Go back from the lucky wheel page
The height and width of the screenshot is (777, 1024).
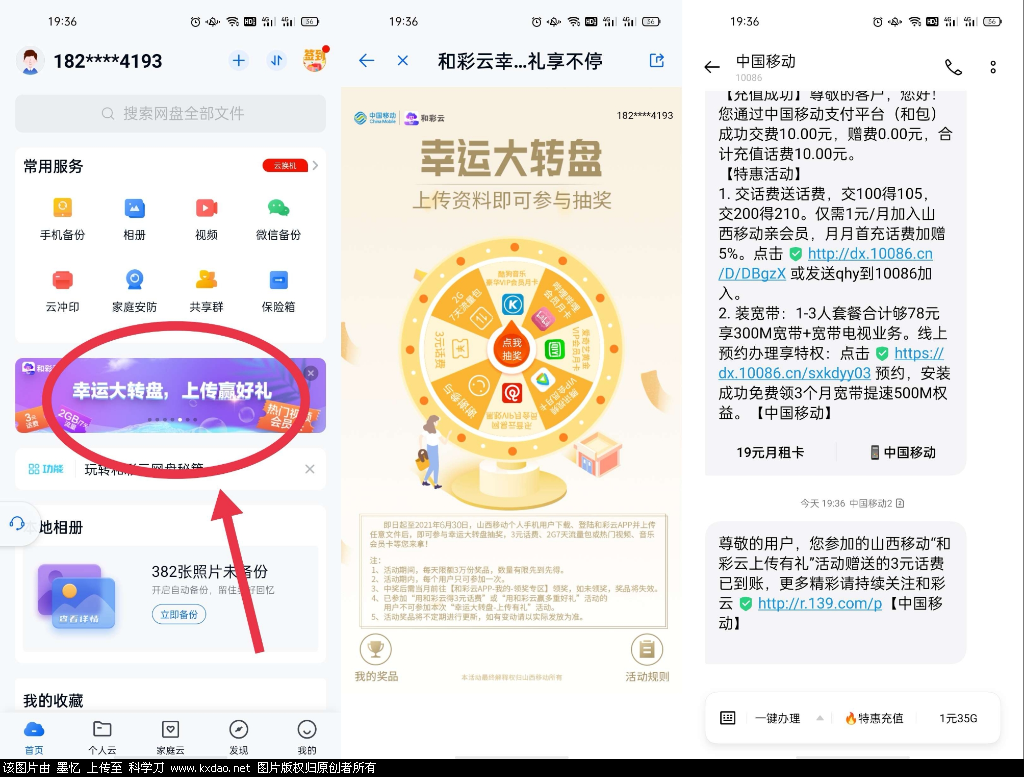(x=366, y=61)
